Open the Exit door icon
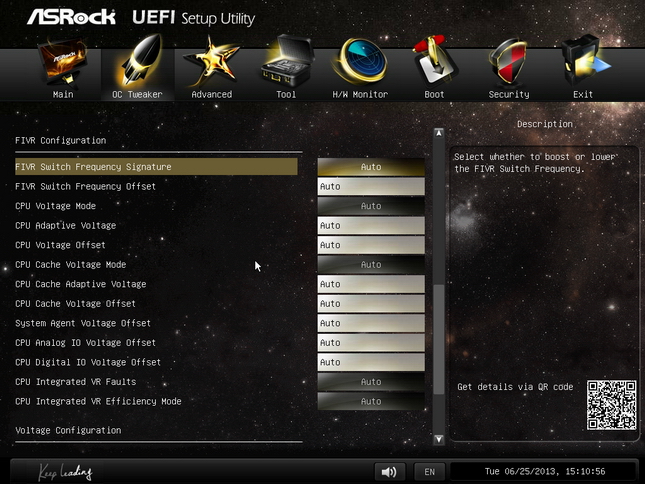This screenshot has width=645, height=484. [584, 61]
